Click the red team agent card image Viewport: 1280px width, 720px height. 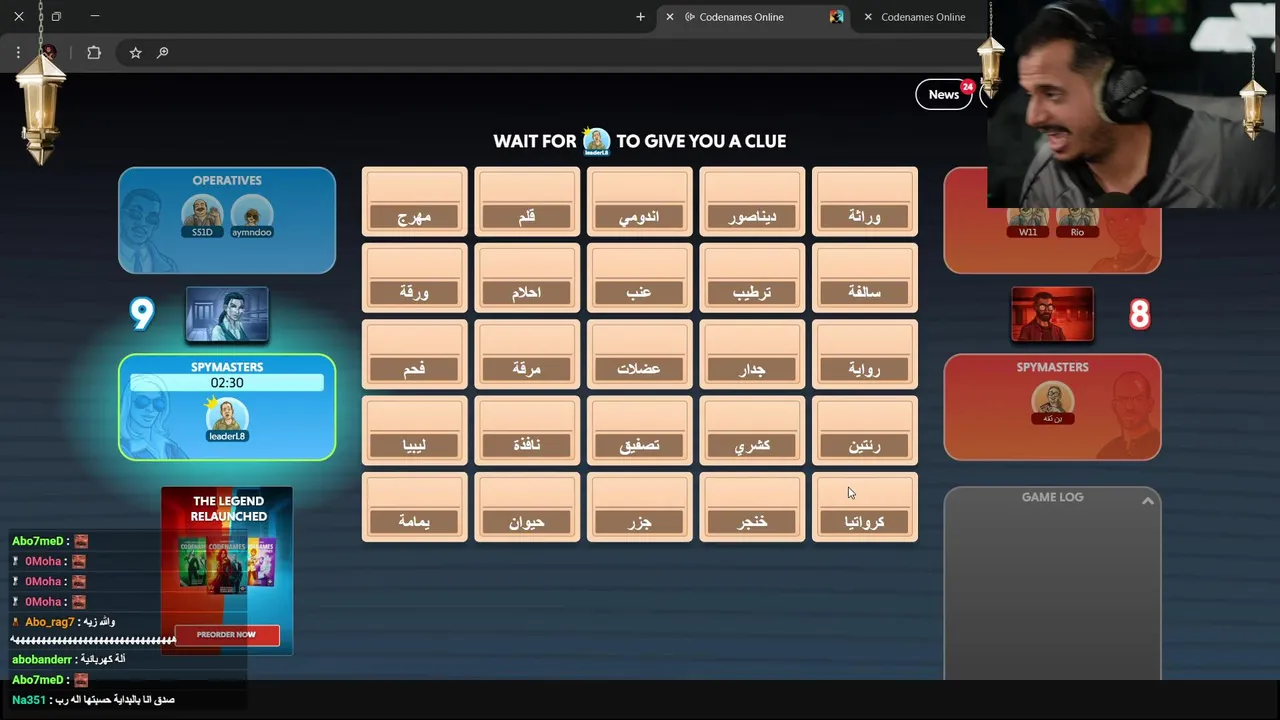[1052, 315]
